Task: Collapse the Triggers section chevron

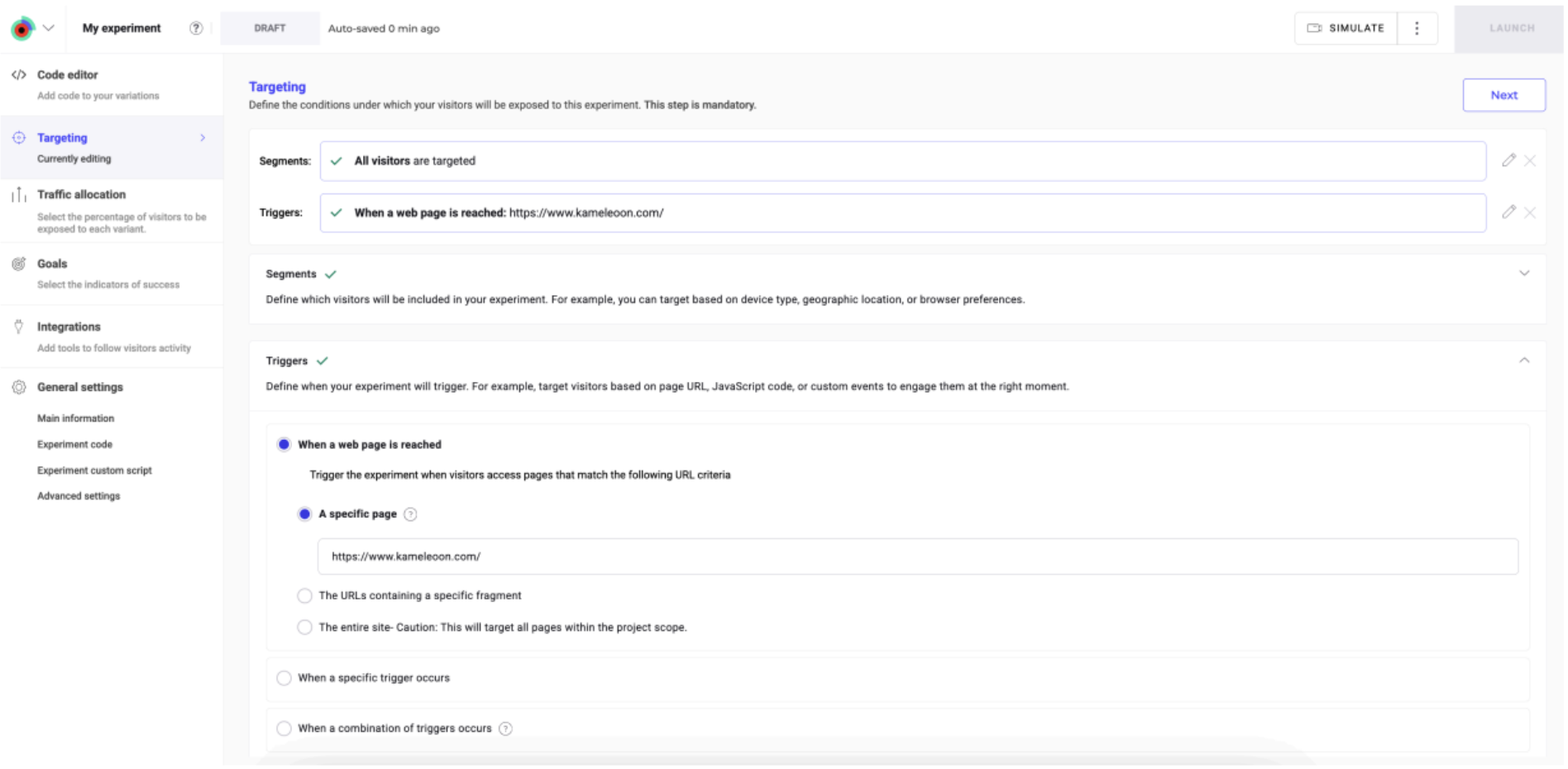Action: (1523, 361)
